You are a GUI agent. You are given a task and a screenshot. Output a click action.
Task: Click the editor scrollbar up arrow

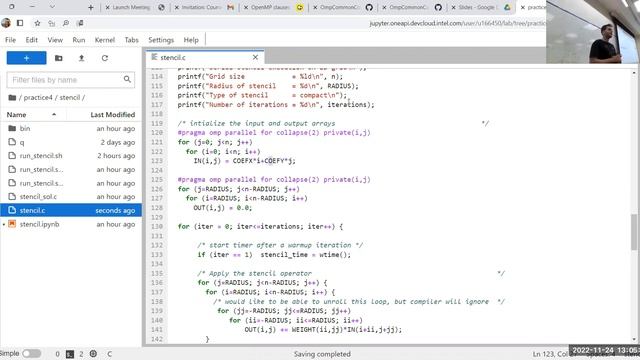coord(634,73)
